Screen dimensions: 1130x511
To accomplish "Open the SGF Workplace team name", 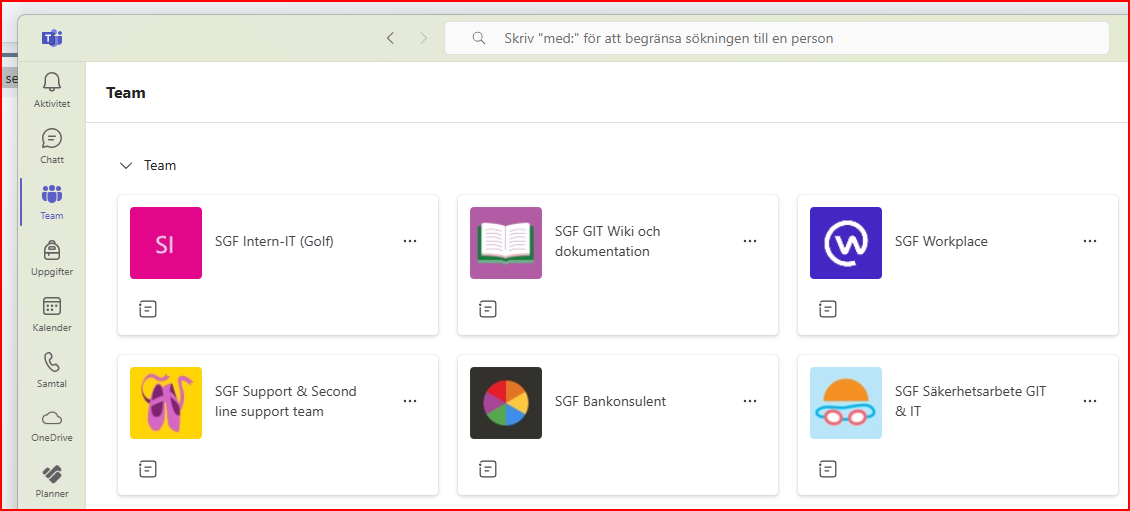I will tap(941, 242).
